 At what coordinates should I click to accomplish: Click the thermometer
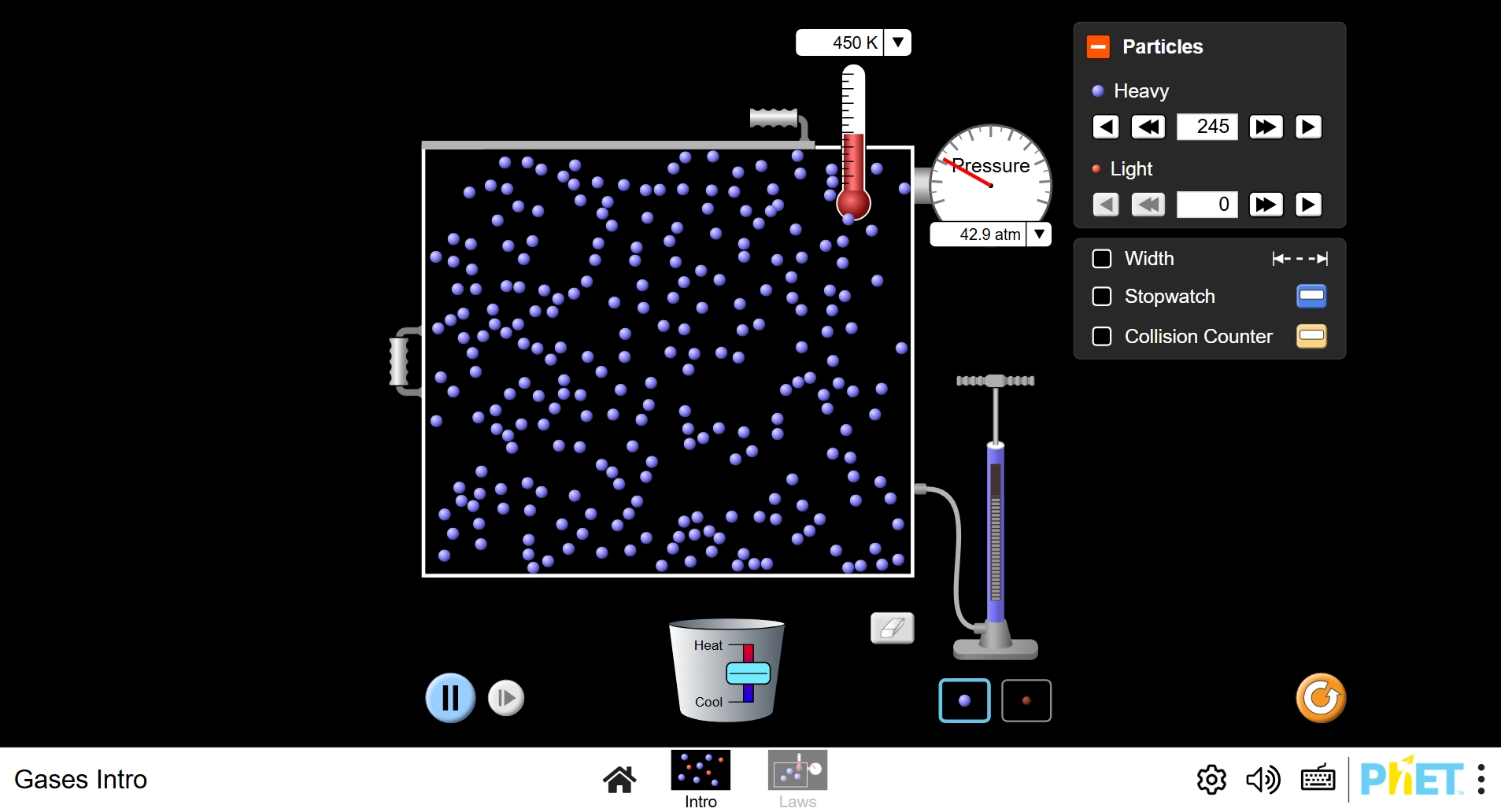pyautogui.click(x=853, y=142)
